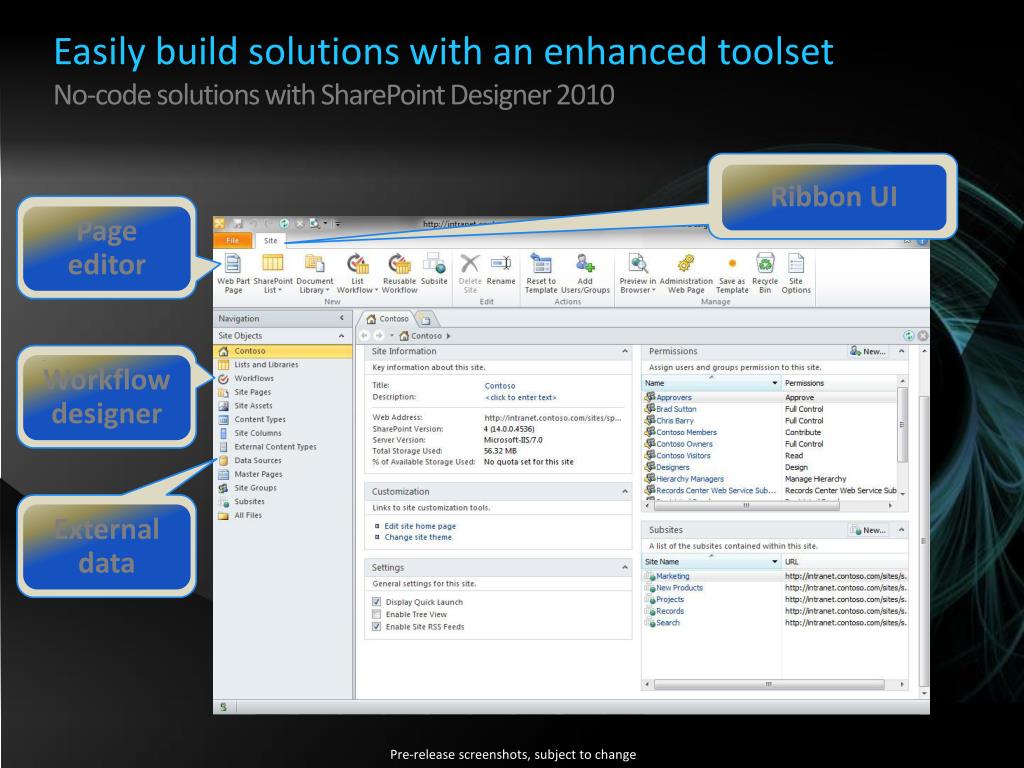1024x768 pixels.
Task: Switch to the Contoso document tab
Action: click(387, 319)
